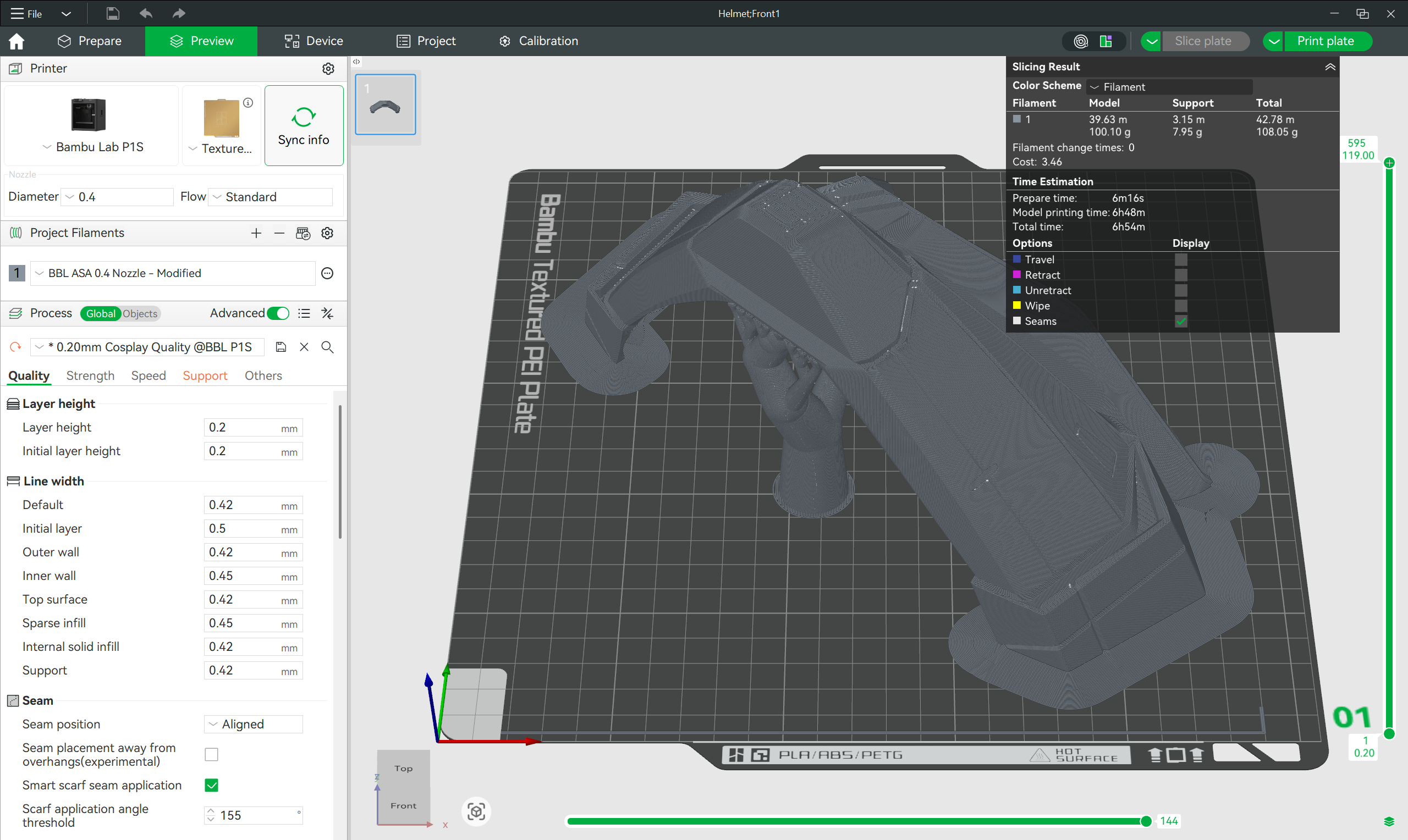Save the process preset
The image size is (1408, 840).
point(281,347)
